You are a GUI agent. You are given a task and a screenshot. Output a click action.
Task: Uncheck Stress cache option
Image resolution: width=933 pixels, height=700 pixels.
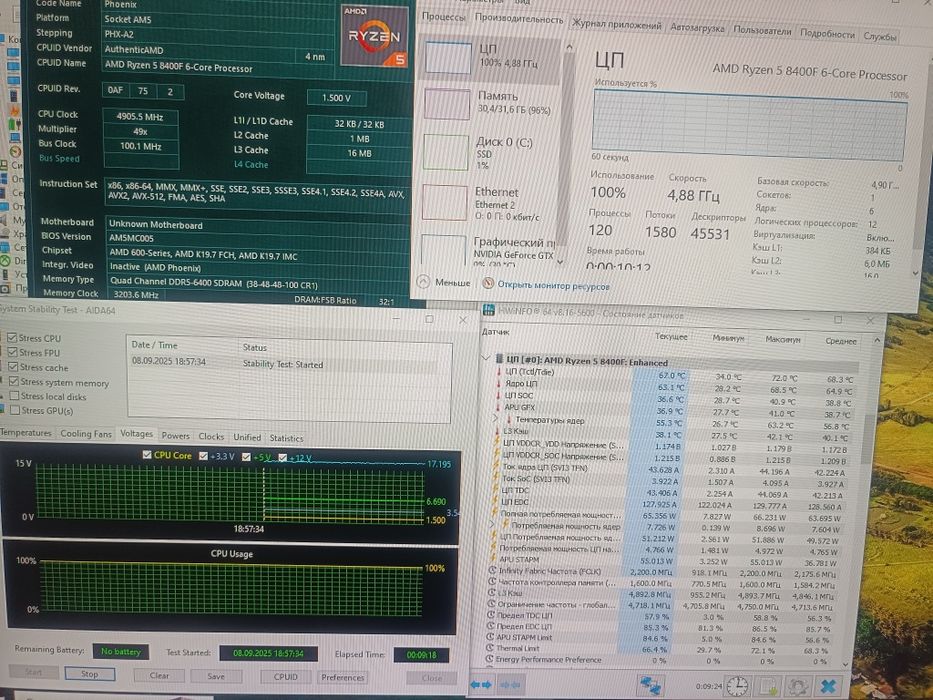[13, 367]
